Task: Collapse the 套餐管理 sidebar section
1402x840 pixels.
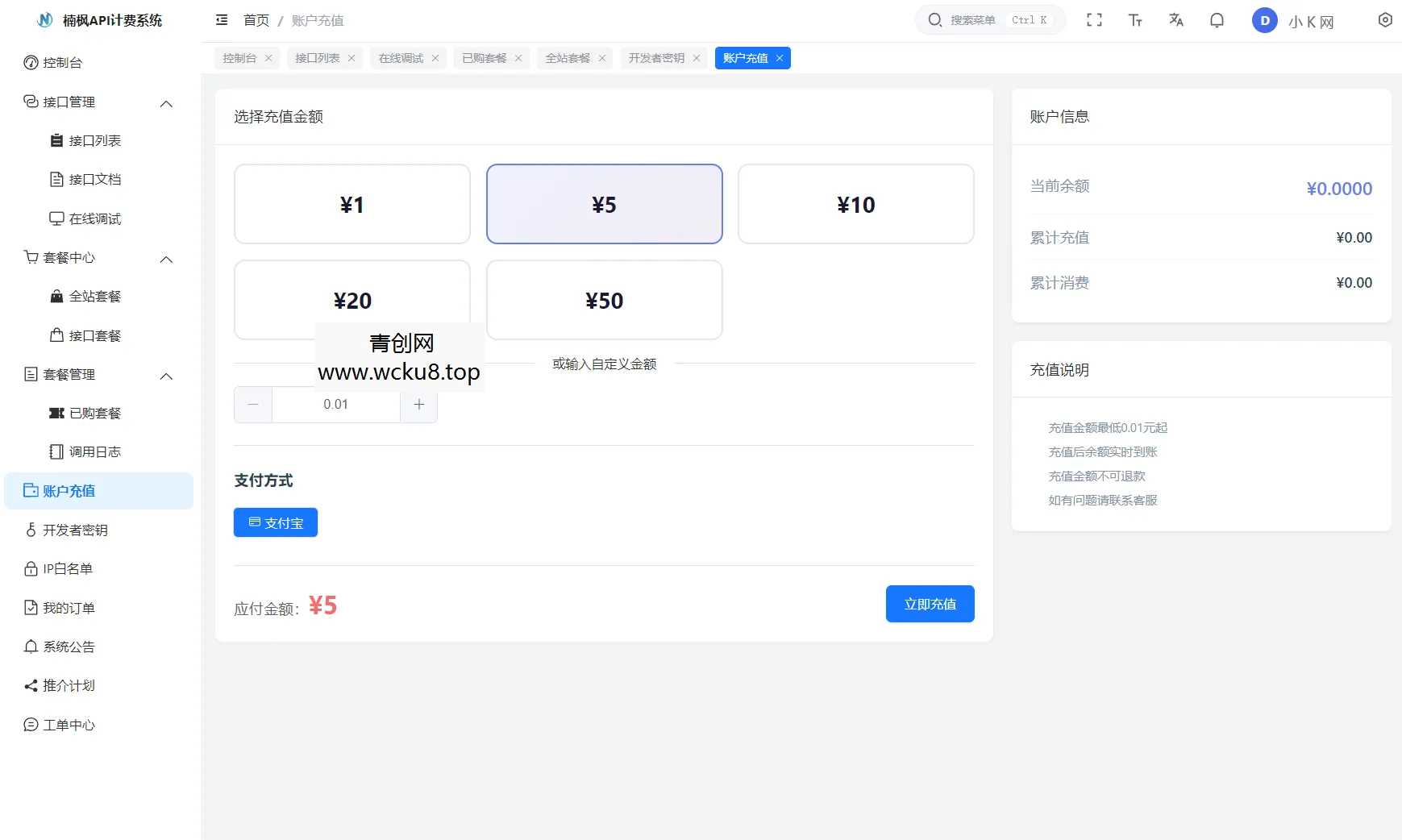Action: pyautogui.click(x=166, y=376)
